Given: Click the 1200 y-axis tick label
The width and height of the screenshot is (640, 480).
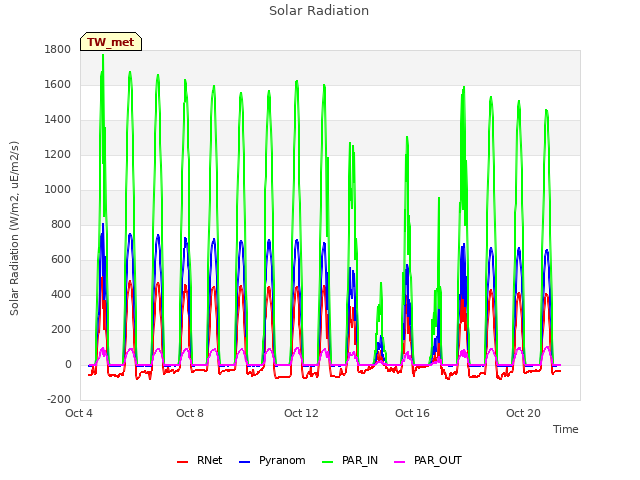Looking at the screenshot, I should pyautogui.click(x=58, y=155).
